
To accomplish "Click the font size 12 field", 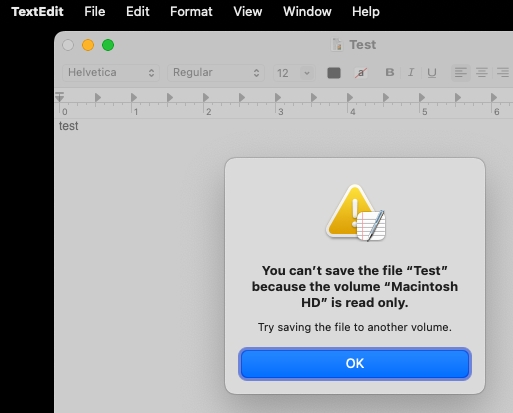I will tap(286, 73).
